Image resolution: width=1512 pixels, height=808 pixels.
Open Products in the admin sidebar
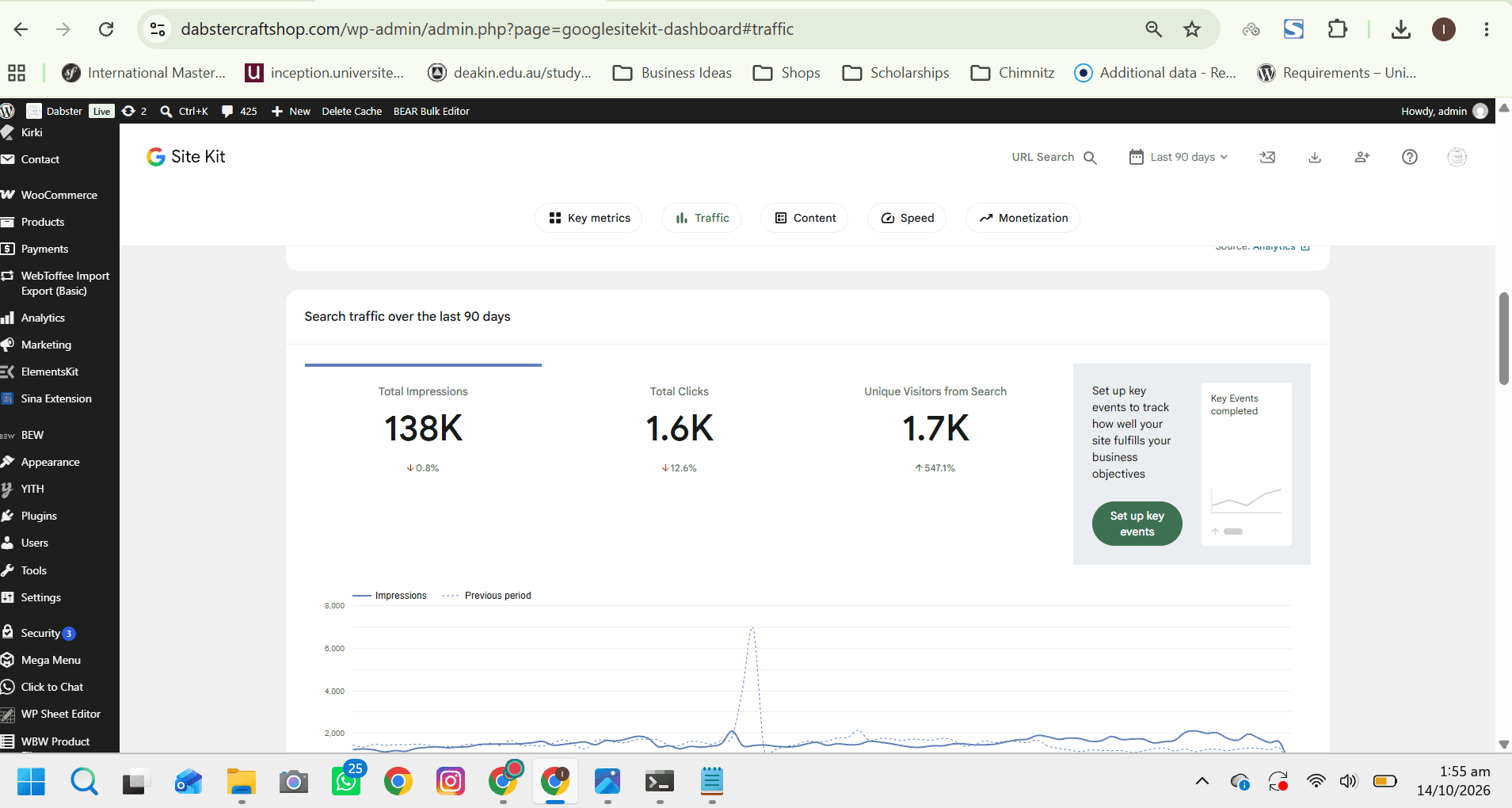coord(59,222)
